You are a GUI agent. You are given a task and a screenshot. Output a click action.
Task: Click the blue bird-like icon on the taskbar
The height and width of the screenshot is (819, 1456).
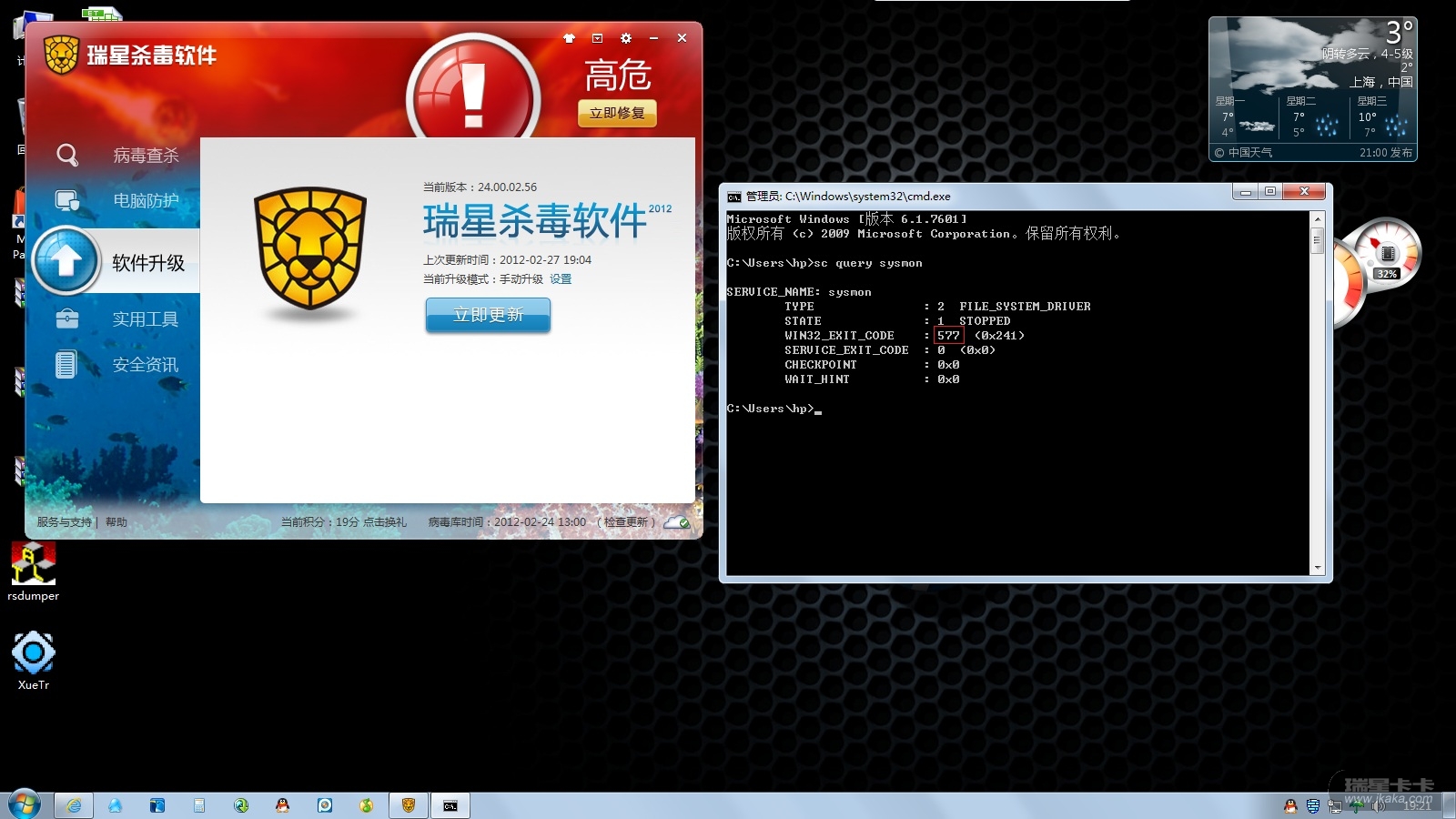pyautogui.click(x=116, y=805)
